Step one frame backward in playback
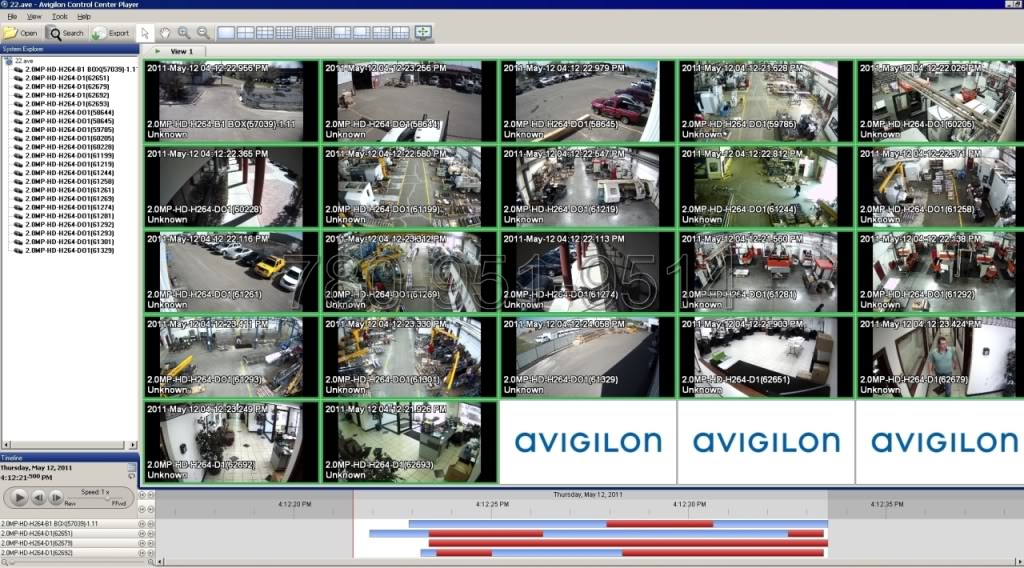This screenshot has height=568, width=1024. point(37,497)
